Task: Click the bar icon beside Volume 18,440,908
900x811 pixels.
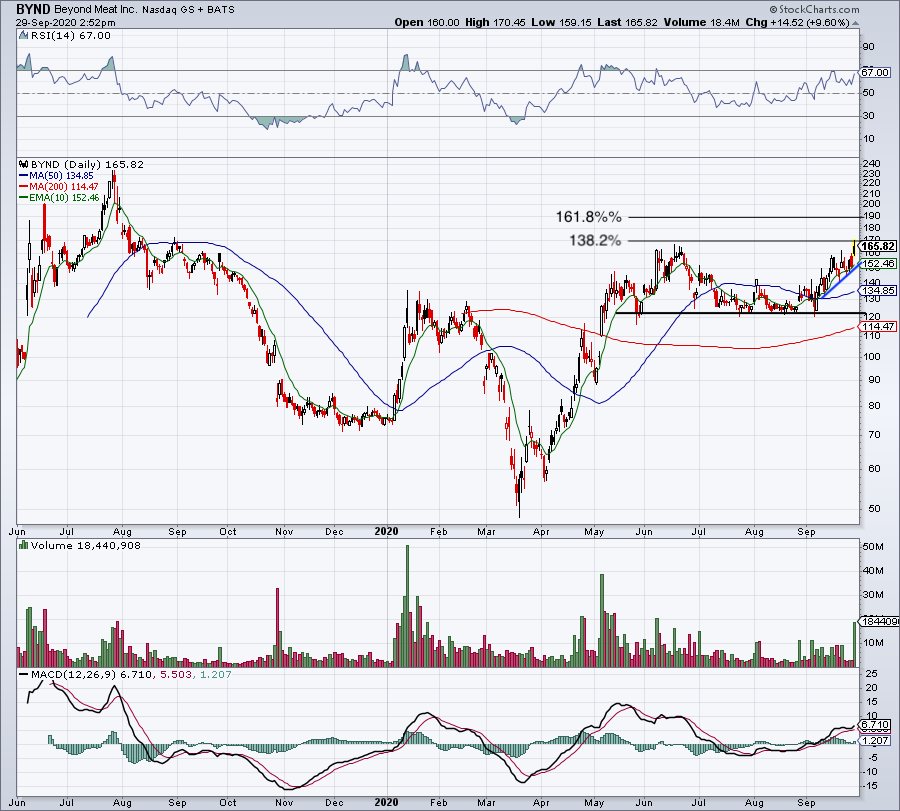Action: coord(24,545)
